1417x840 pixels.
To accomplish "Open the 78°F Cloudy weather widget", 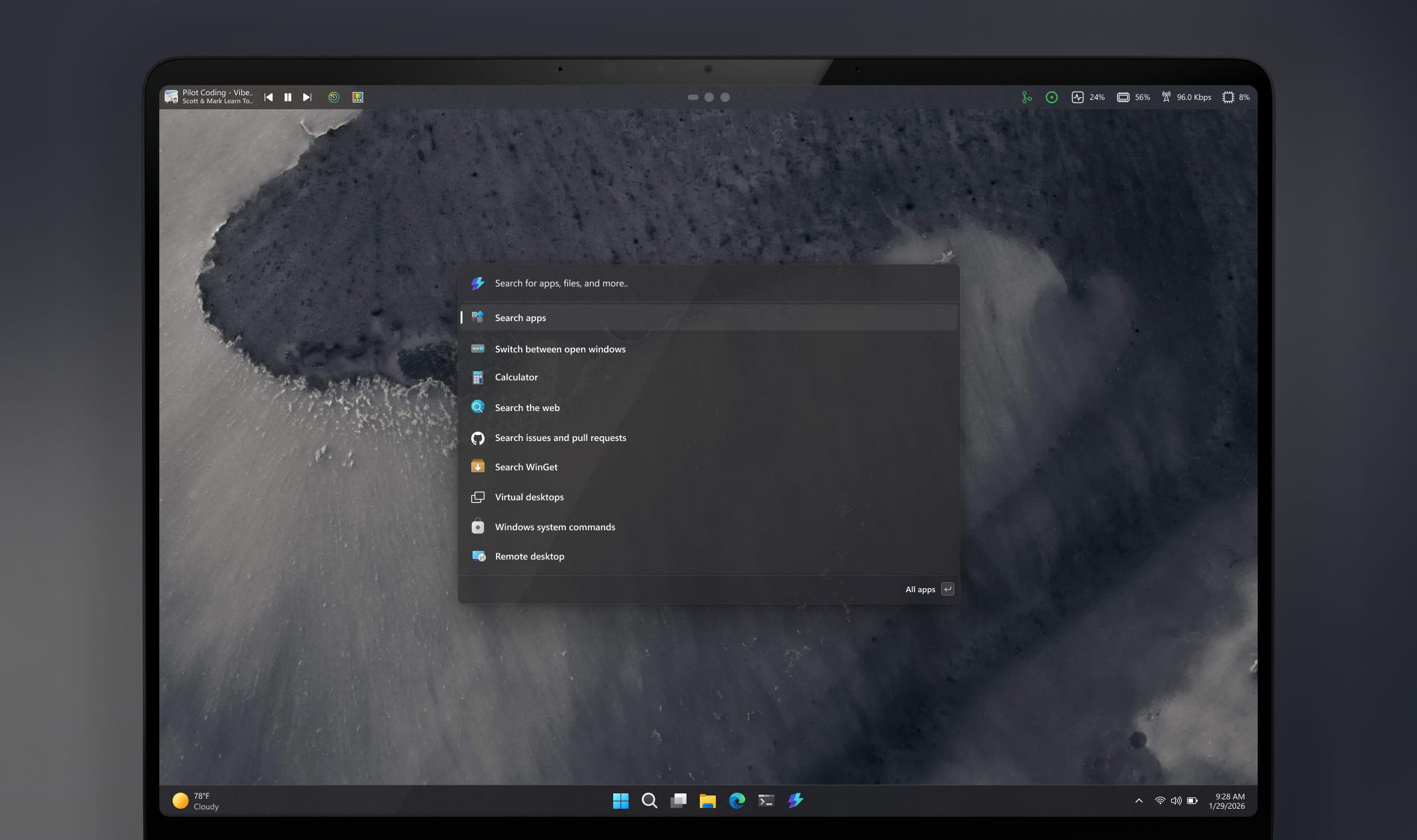I will pos(196,800).
